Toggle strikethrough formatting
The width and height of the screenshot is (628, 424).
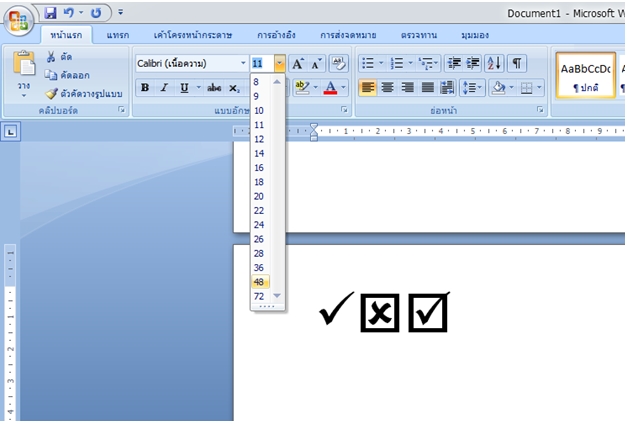coord(214,88)
